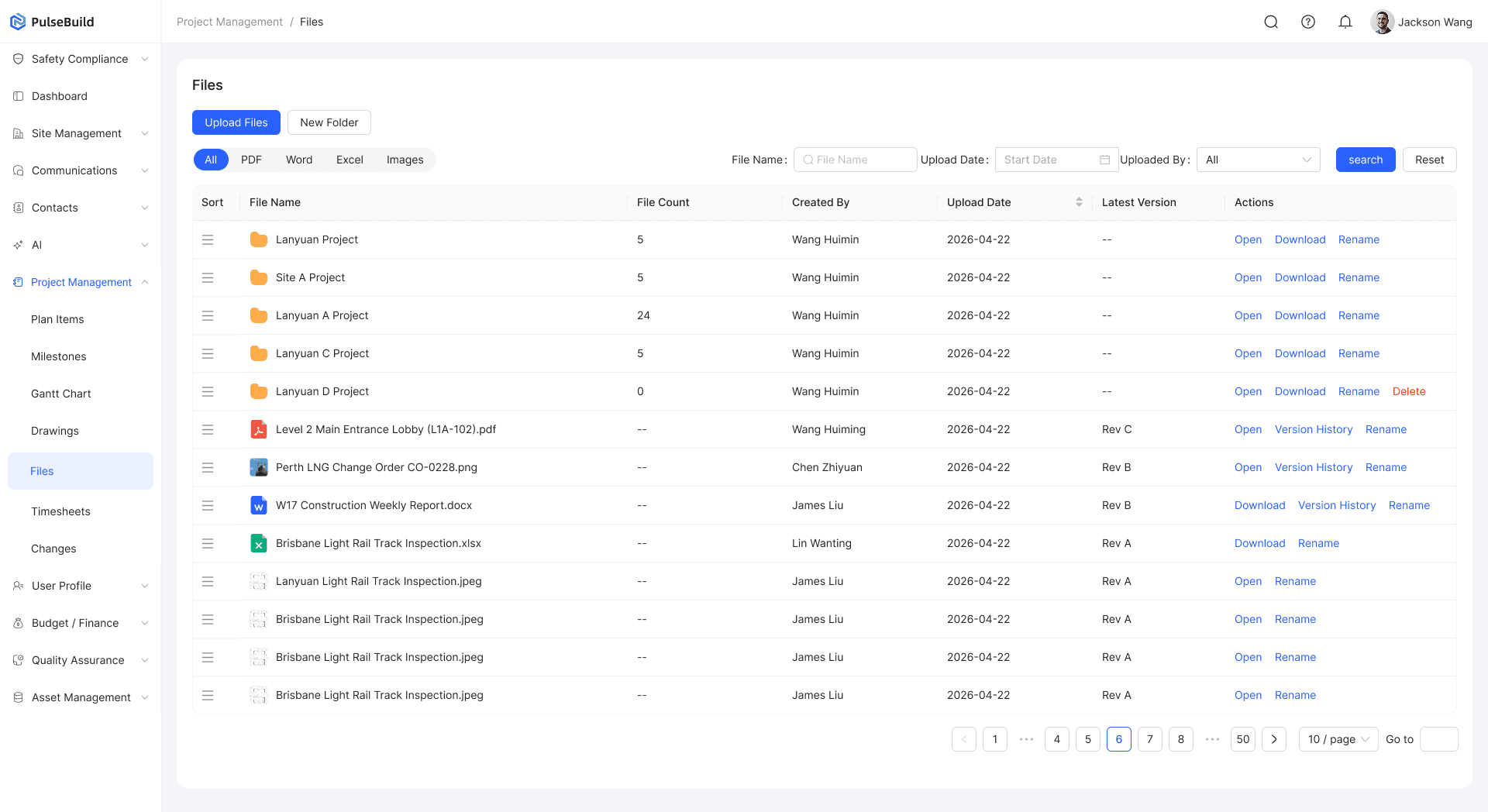The width and height of the screenshot is (1488, 812).
Task: Open Timesheets in sidebar
Action: click(60, 511)
